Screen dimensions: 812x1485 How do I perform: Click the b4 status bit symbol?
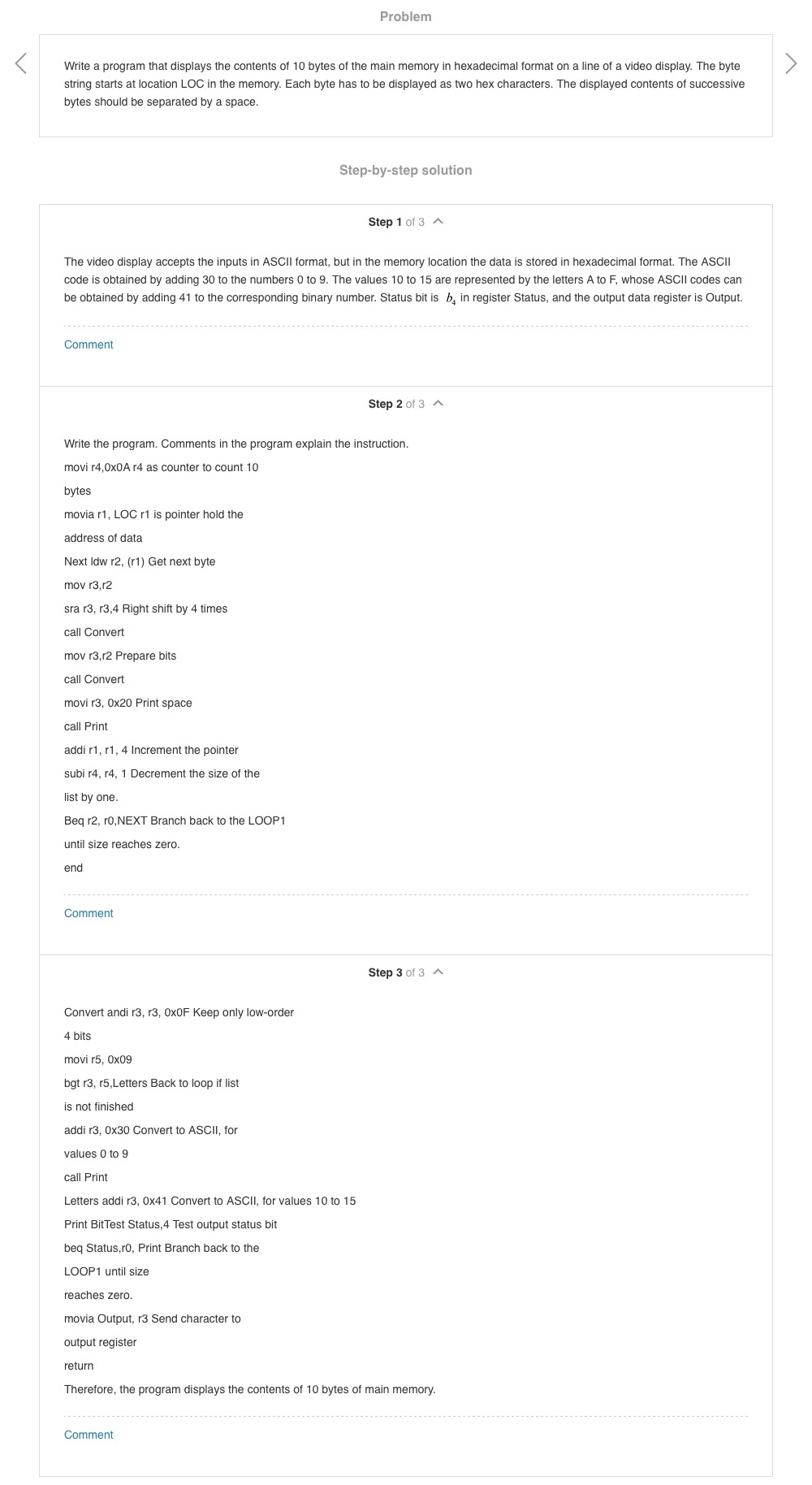point(451,299)
